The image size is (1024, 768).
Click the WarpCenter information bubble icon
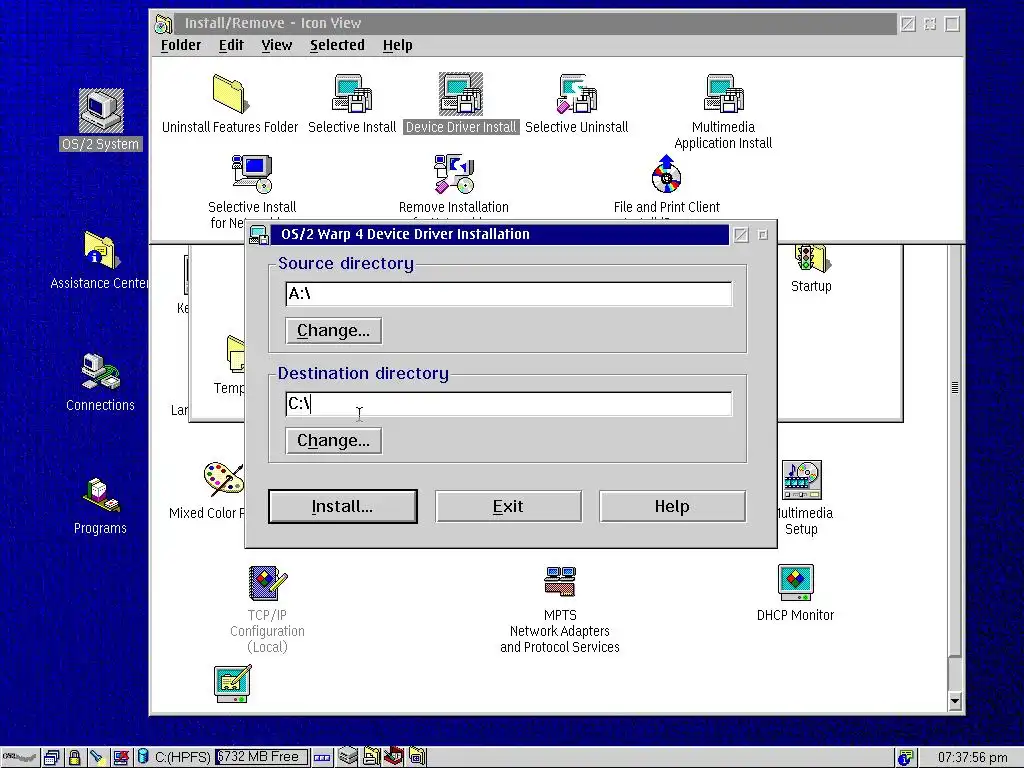905,758
